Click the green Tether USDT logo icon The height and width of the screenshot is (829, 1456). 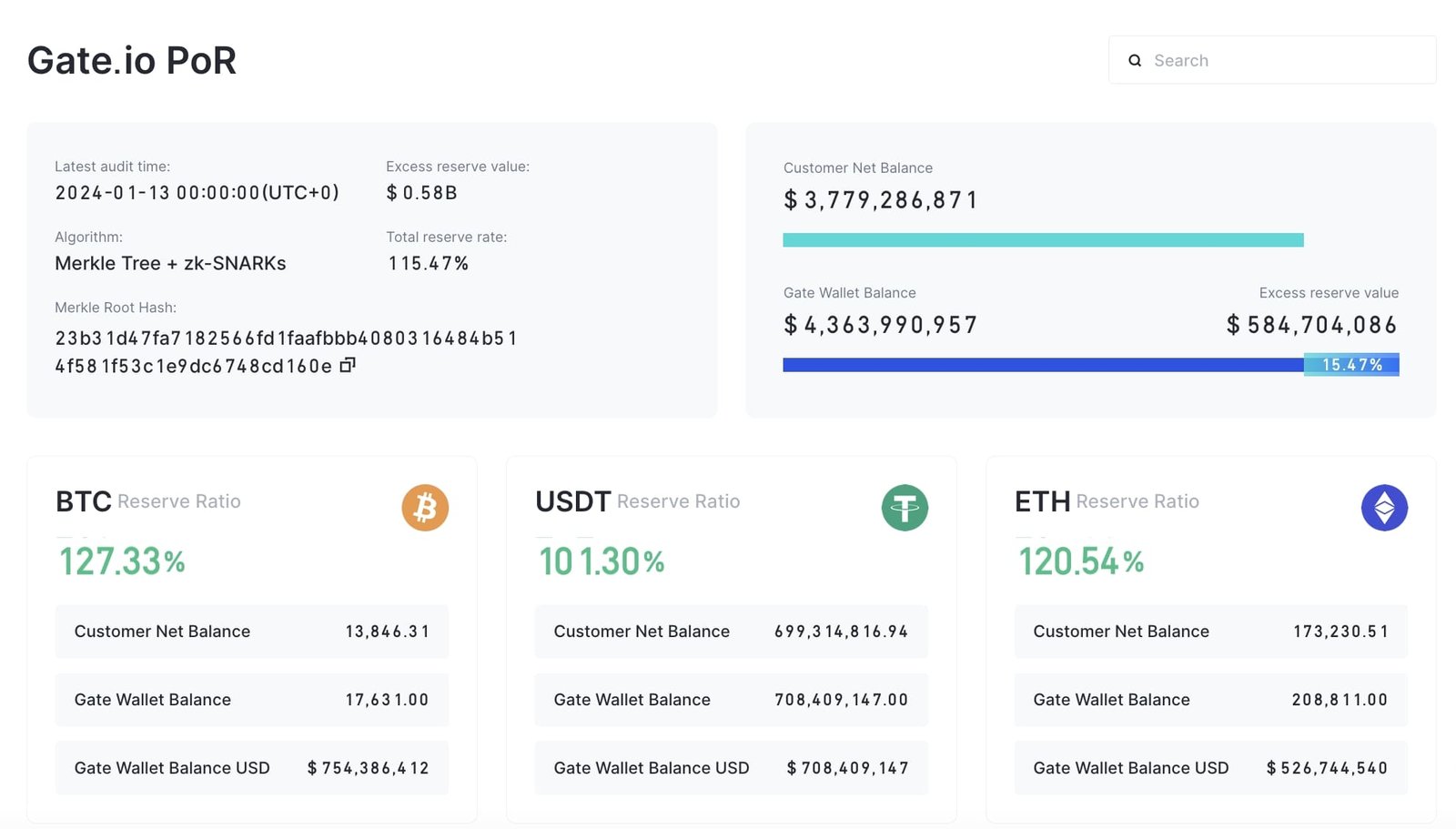(905, 508)
